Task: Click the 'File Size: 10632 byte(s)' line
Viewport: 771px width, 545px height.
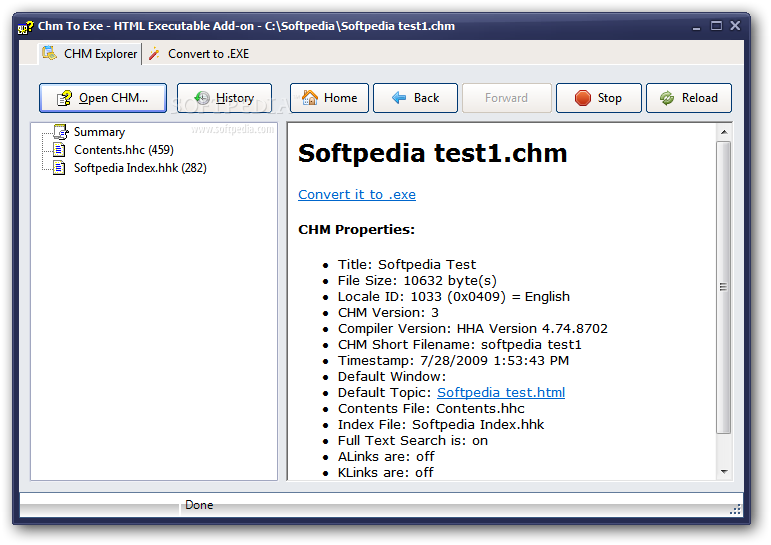Action: (x=417, y=281)
